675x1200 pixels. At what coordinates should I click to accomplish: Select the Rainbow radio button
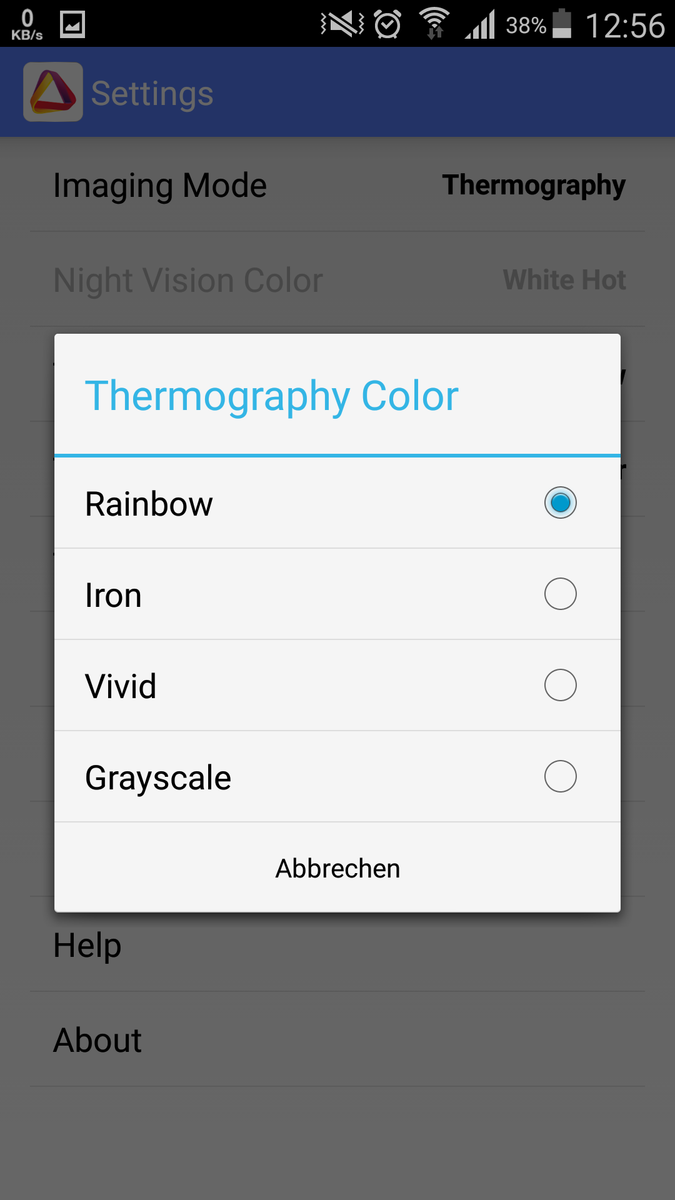point(560,502)
